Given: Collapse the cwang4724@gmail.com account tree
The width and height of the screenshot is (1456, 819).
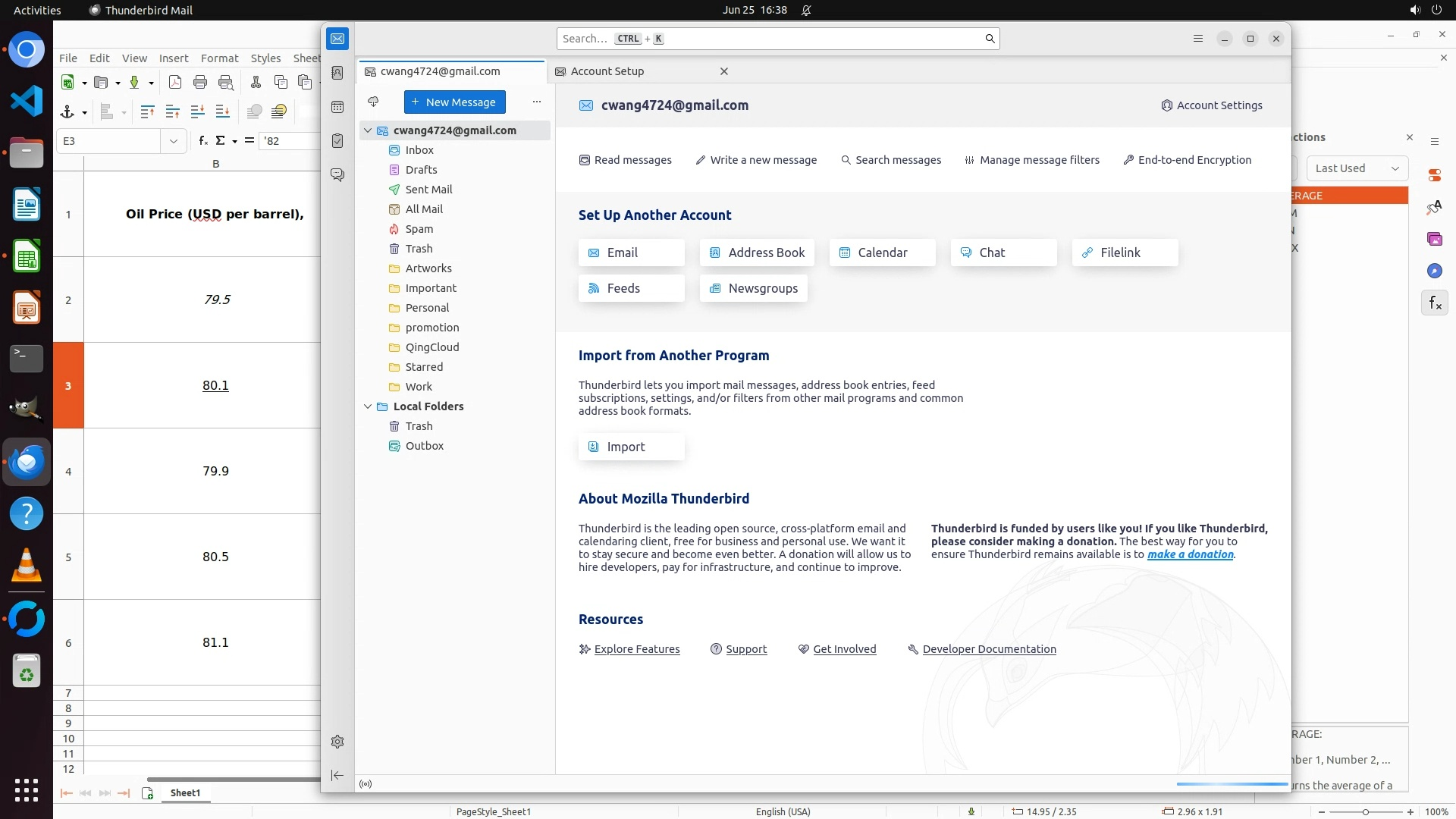Looking at the screenshot, I should (x=368, y=130).
